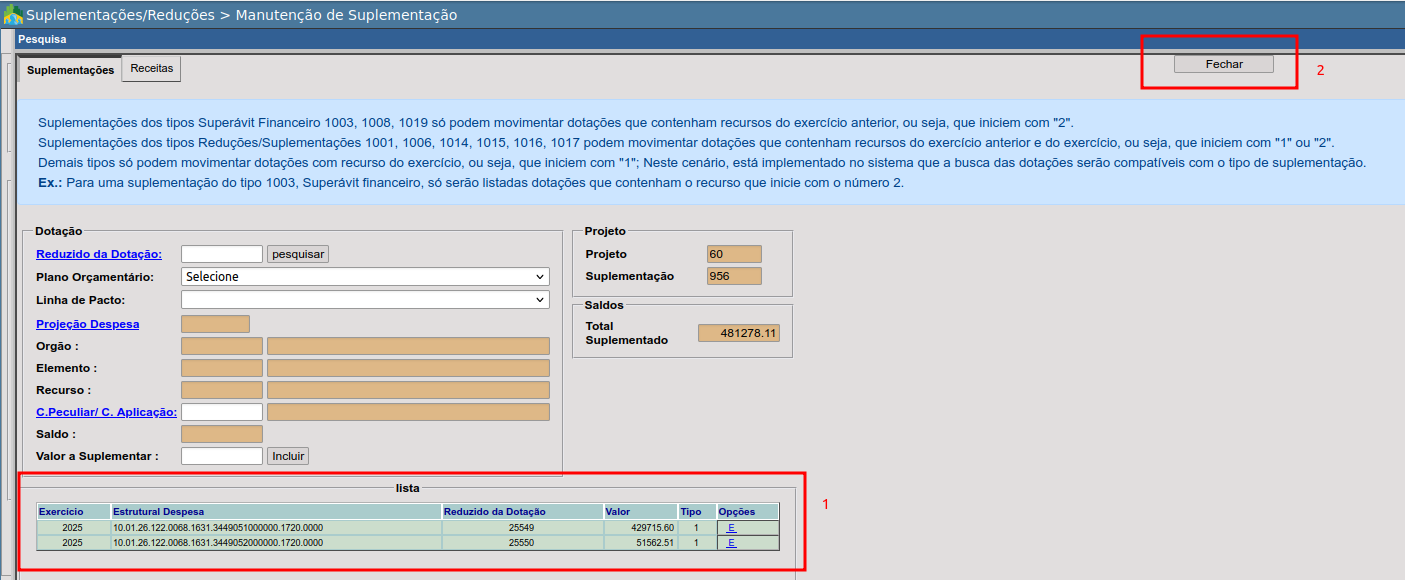
Task: Sort by the Exercício column header
Action: click(61, 512)
